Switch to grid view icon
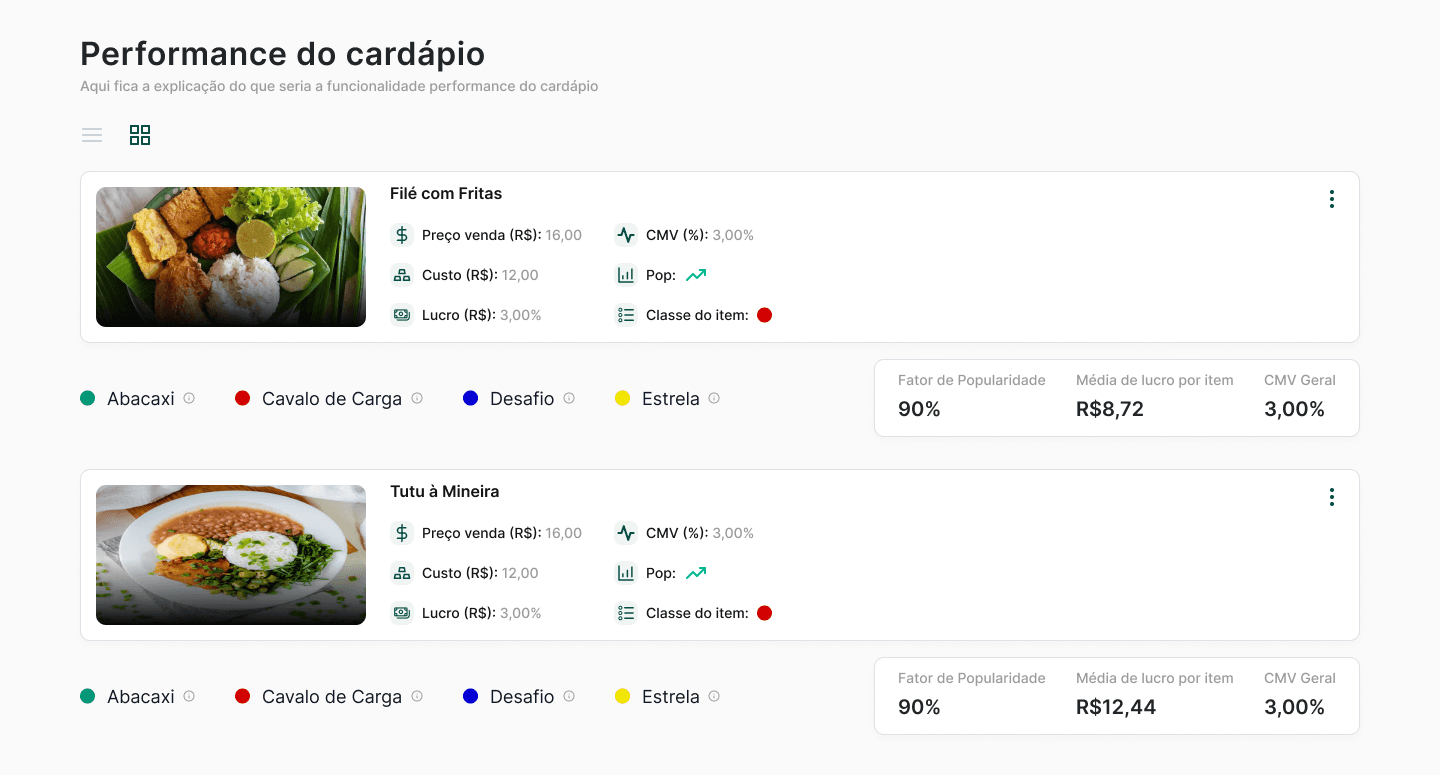This screenshot has width=1440, height=775. point(140,135)
